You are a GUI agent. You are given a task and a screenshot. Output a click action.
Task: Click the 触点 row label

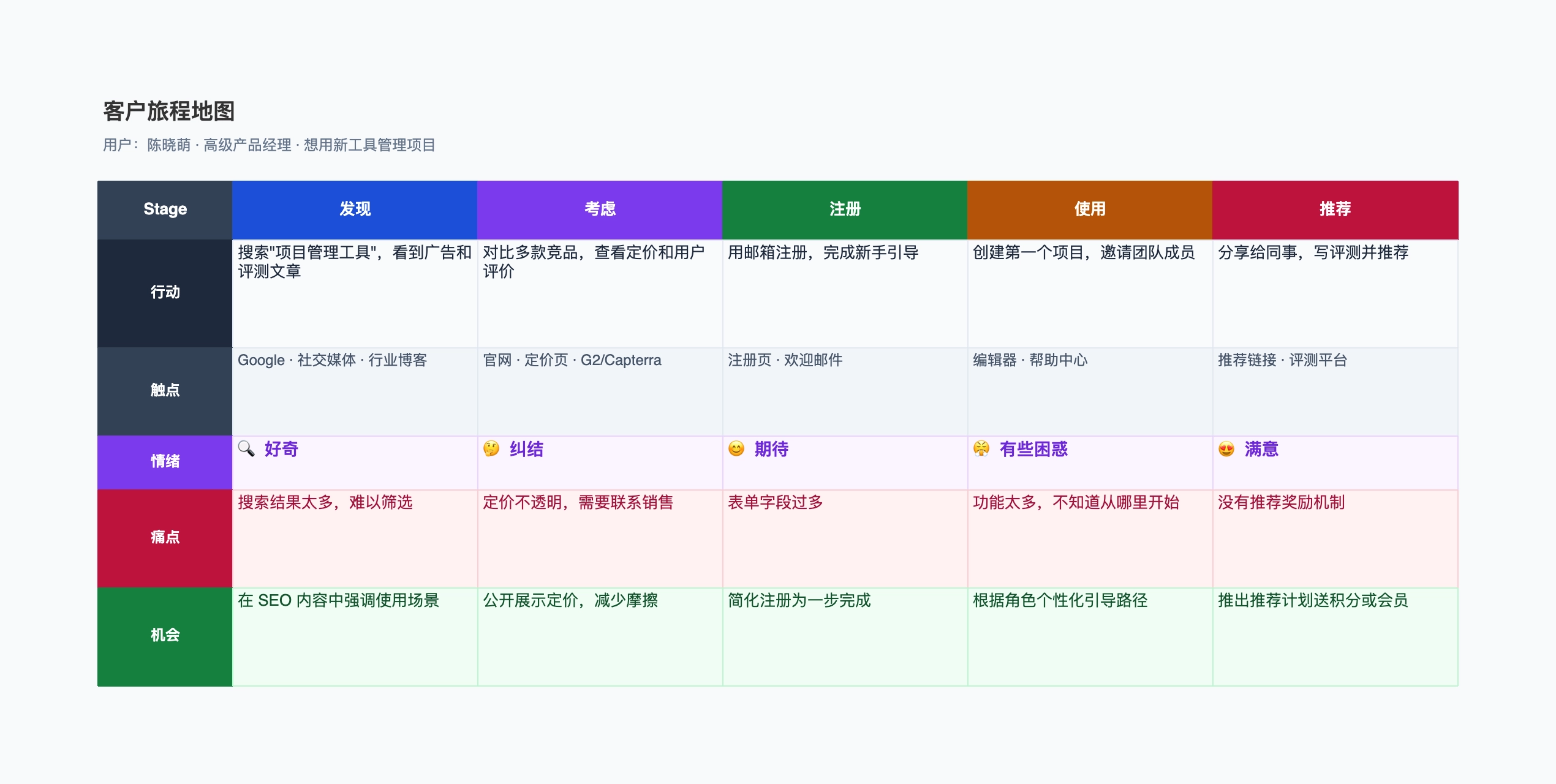pyautogui.click(x=164, y=390)
